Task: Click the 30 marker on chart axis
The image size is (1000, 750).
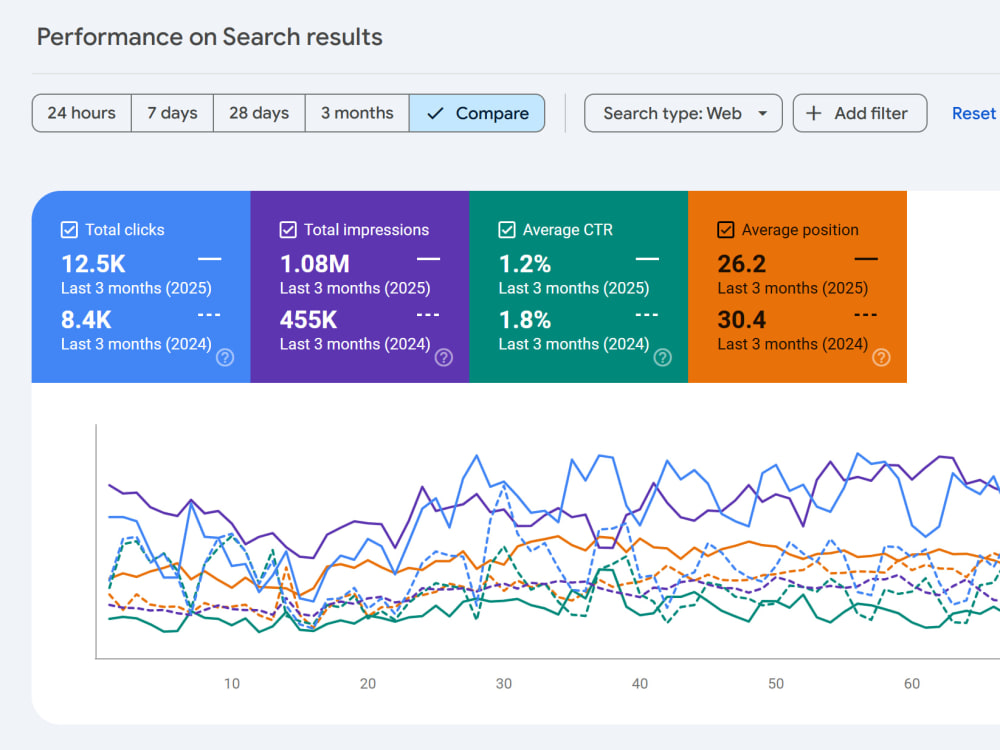Action: 504,684
